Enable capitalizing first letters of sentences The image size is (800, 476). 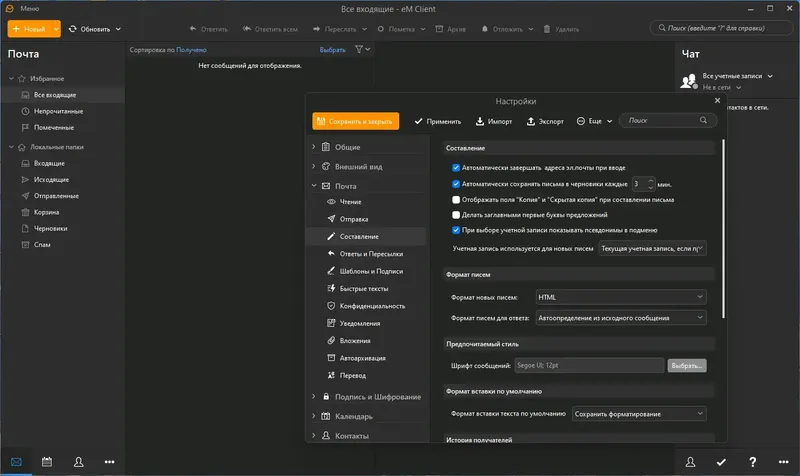coord(456,214)
